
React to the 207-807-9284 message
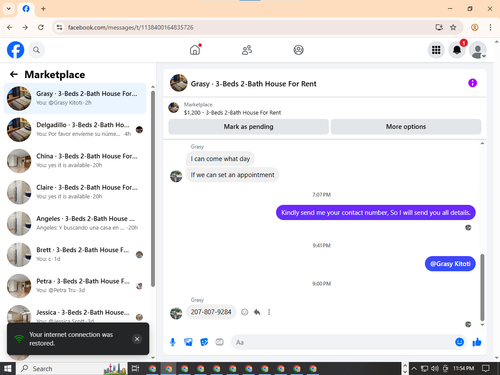(245, 312)
